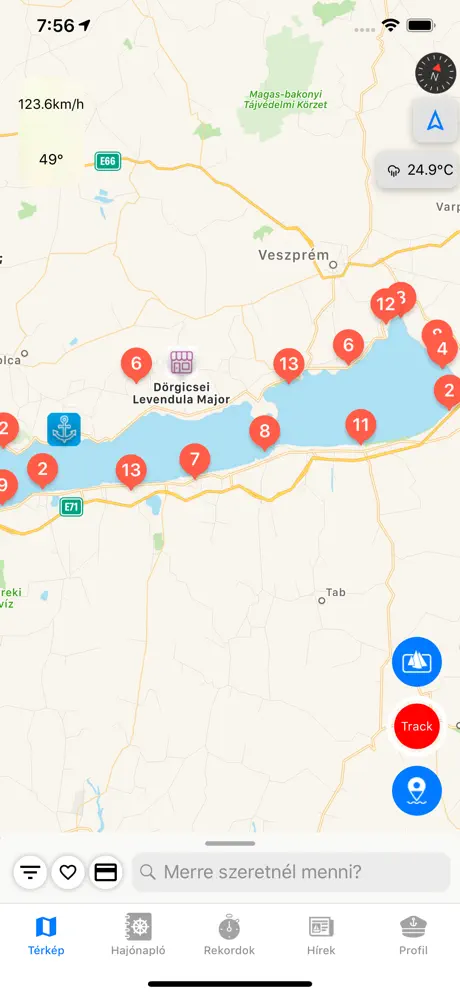Select cluster marker 8 near peninsula

tap(264, 432)
